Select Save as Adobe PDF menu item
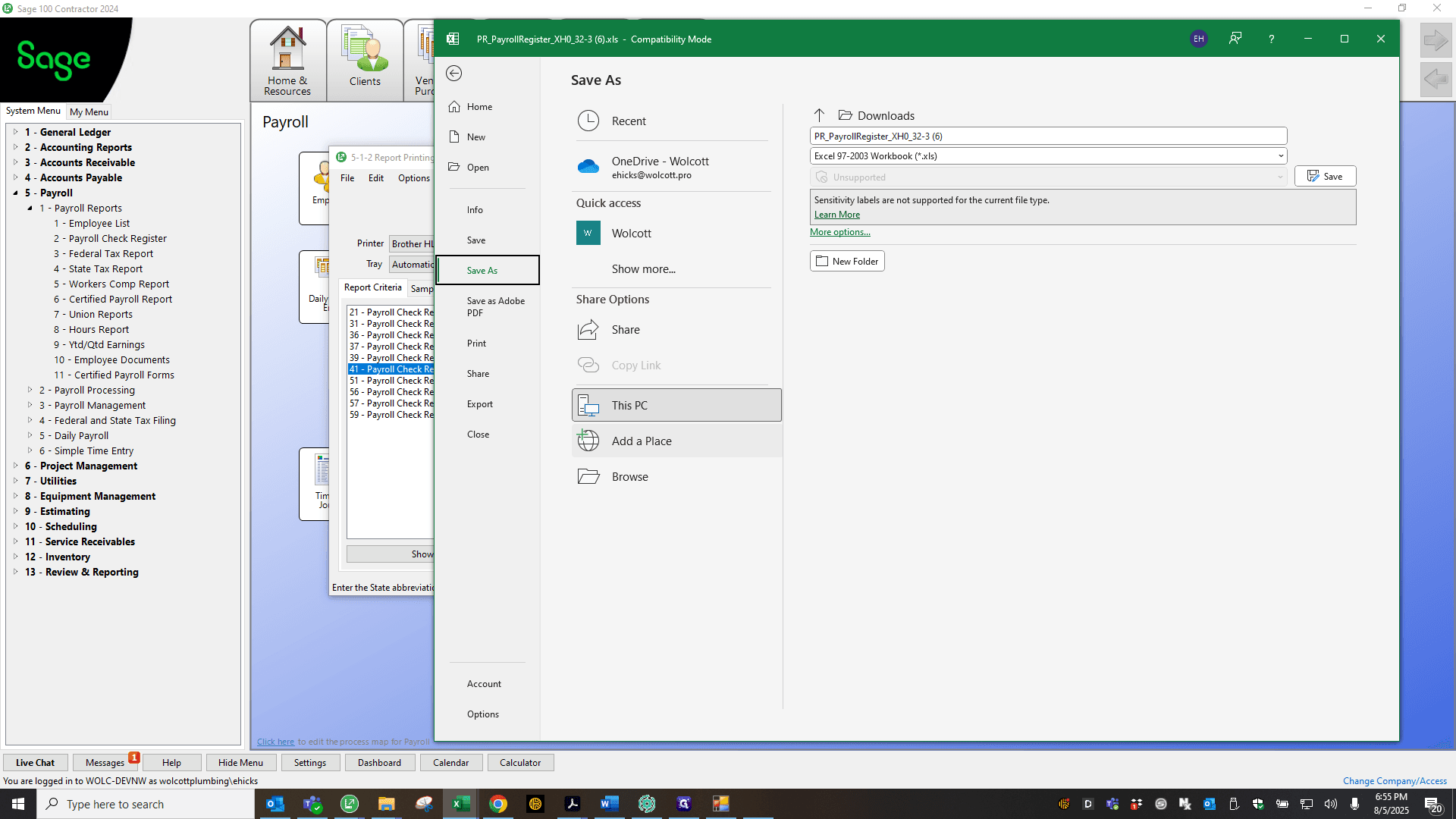 495,306
